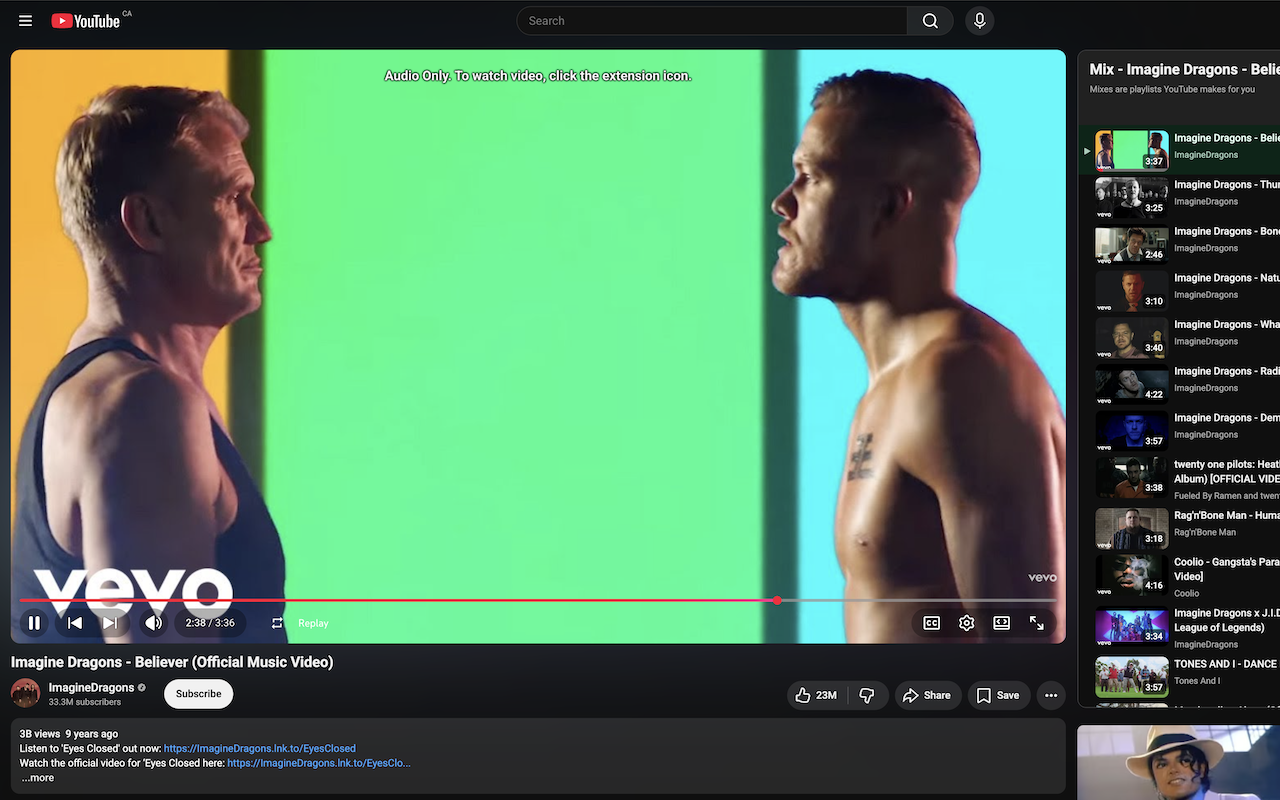Click the progress bar scrubber dot
Screen dimensions: 1280x800
(777, 600)
